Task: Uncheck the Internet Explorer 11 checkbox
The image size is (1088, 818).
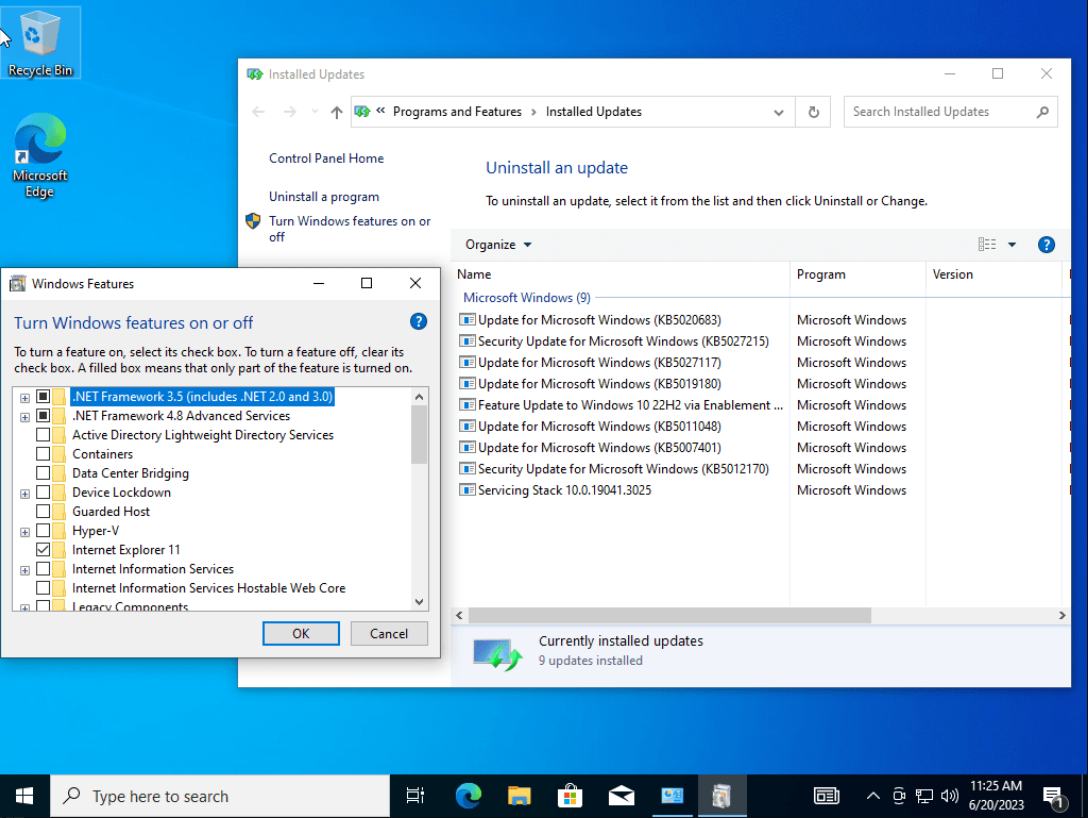Action: point(43,549)
